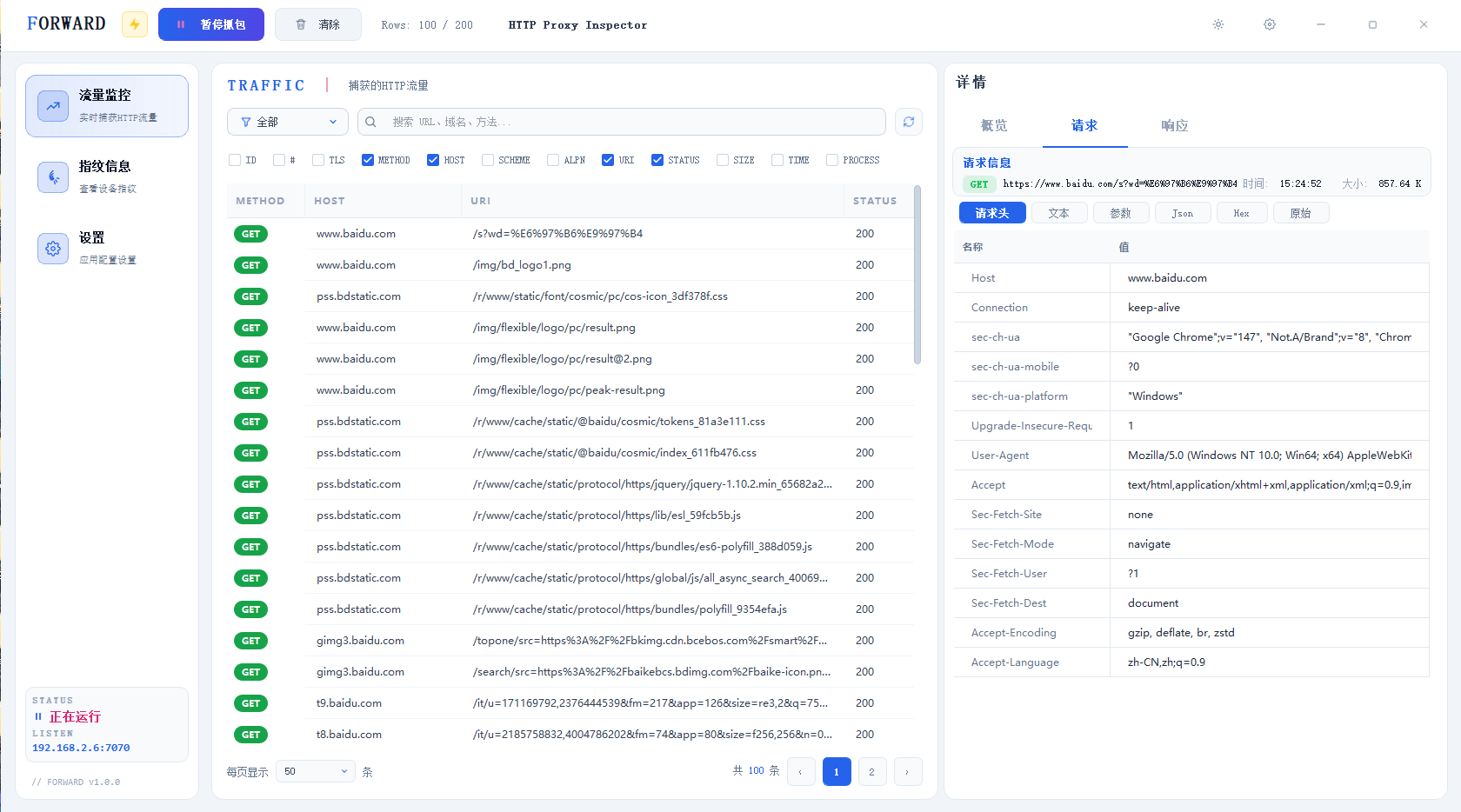Select the t8.baidu.com request row

(570, 735)
